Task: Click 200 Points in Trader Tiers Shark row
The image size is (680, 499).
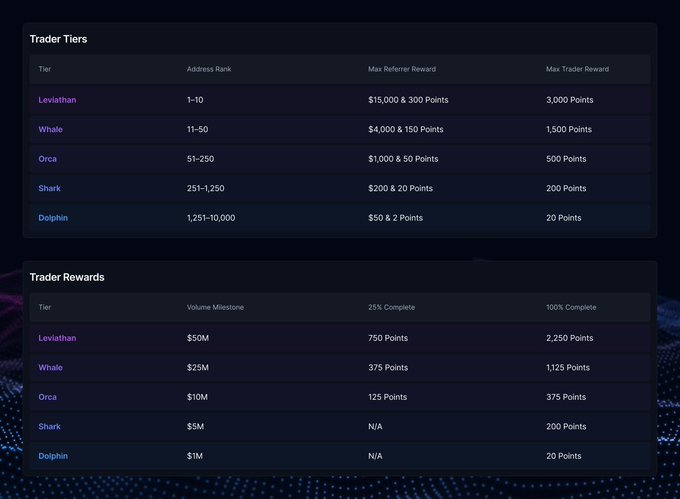Action: tap(566, 188)
